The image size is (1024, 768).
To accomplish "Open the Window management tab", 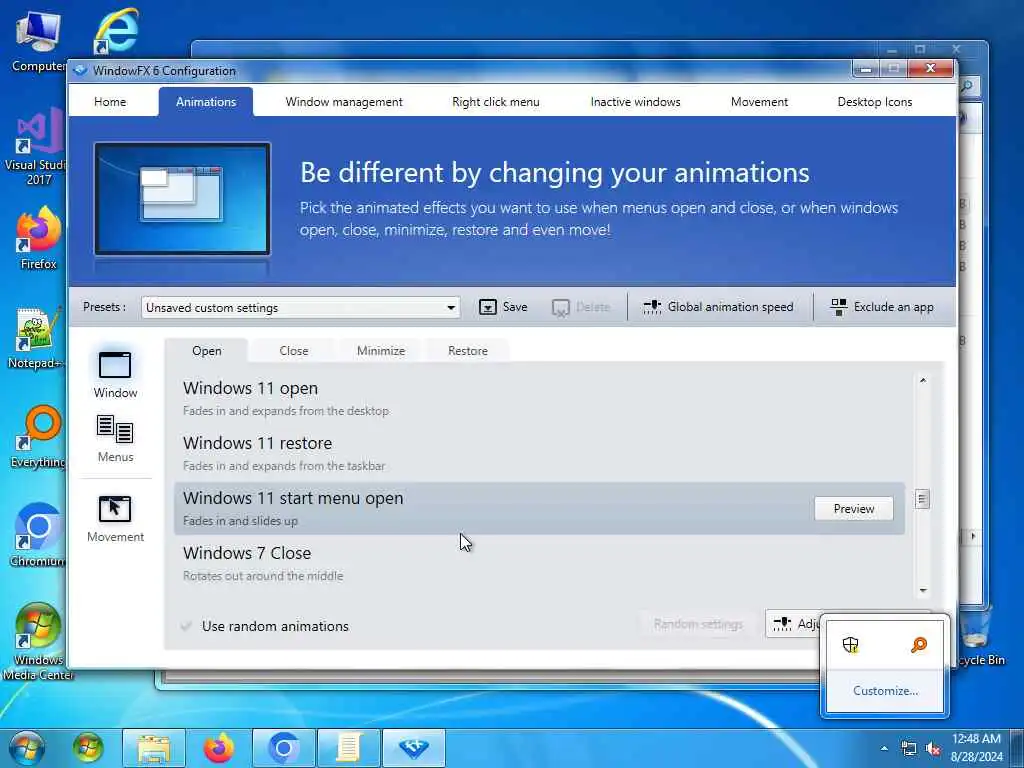I will (x=344, y=102).
